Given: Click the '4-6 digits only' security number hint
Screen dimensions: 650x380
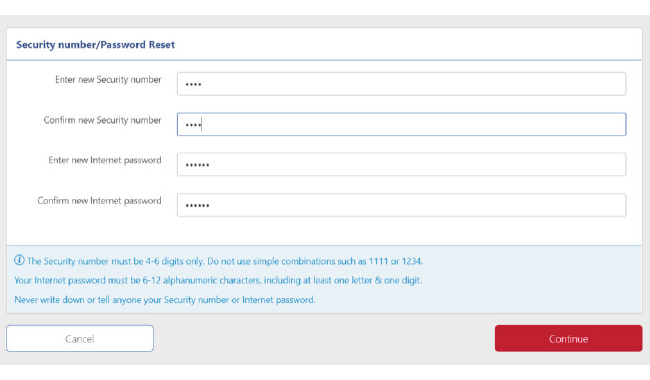Looking at the screenshot, I should tap(225, 261).
